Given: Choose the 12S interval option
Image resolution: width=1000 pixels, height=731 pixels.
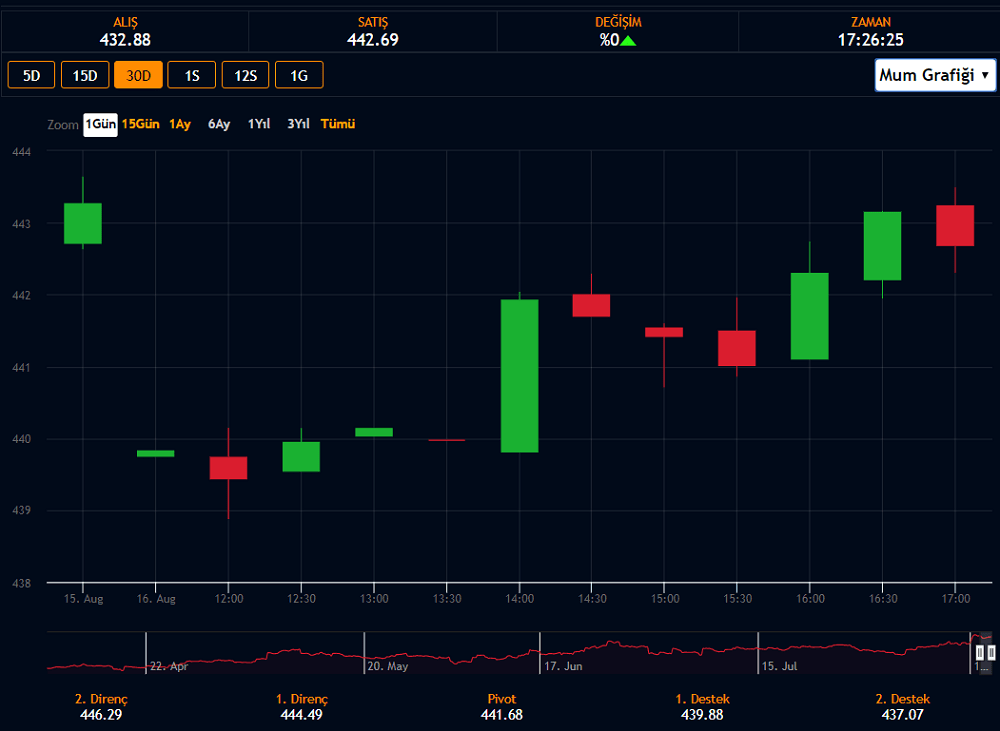Looking at the screenshot, I should (x=245, y=75).
